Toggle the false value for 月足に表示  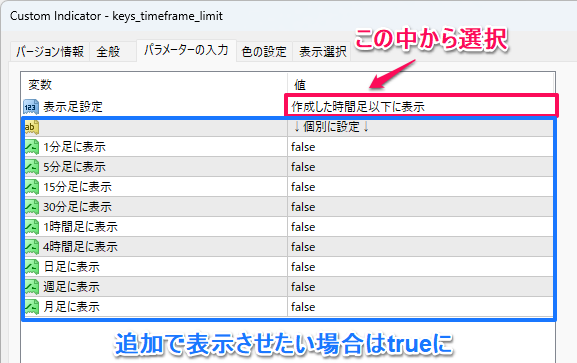420,307
